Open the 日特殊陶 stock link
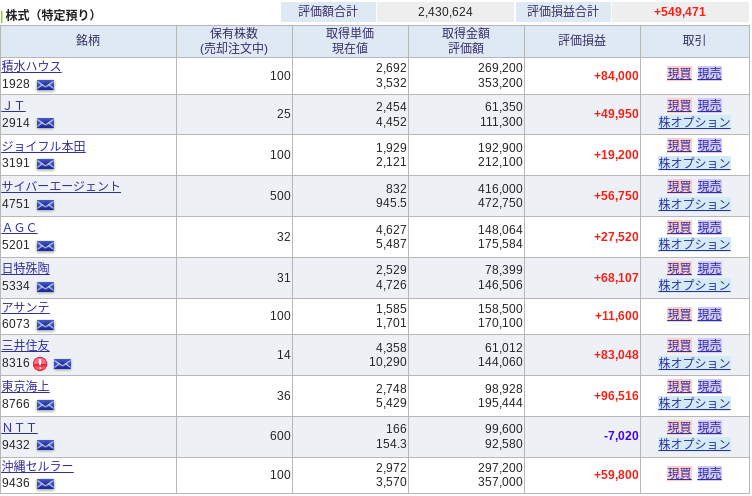The height and width of the screenshot is (496, 752). point(25,268)
